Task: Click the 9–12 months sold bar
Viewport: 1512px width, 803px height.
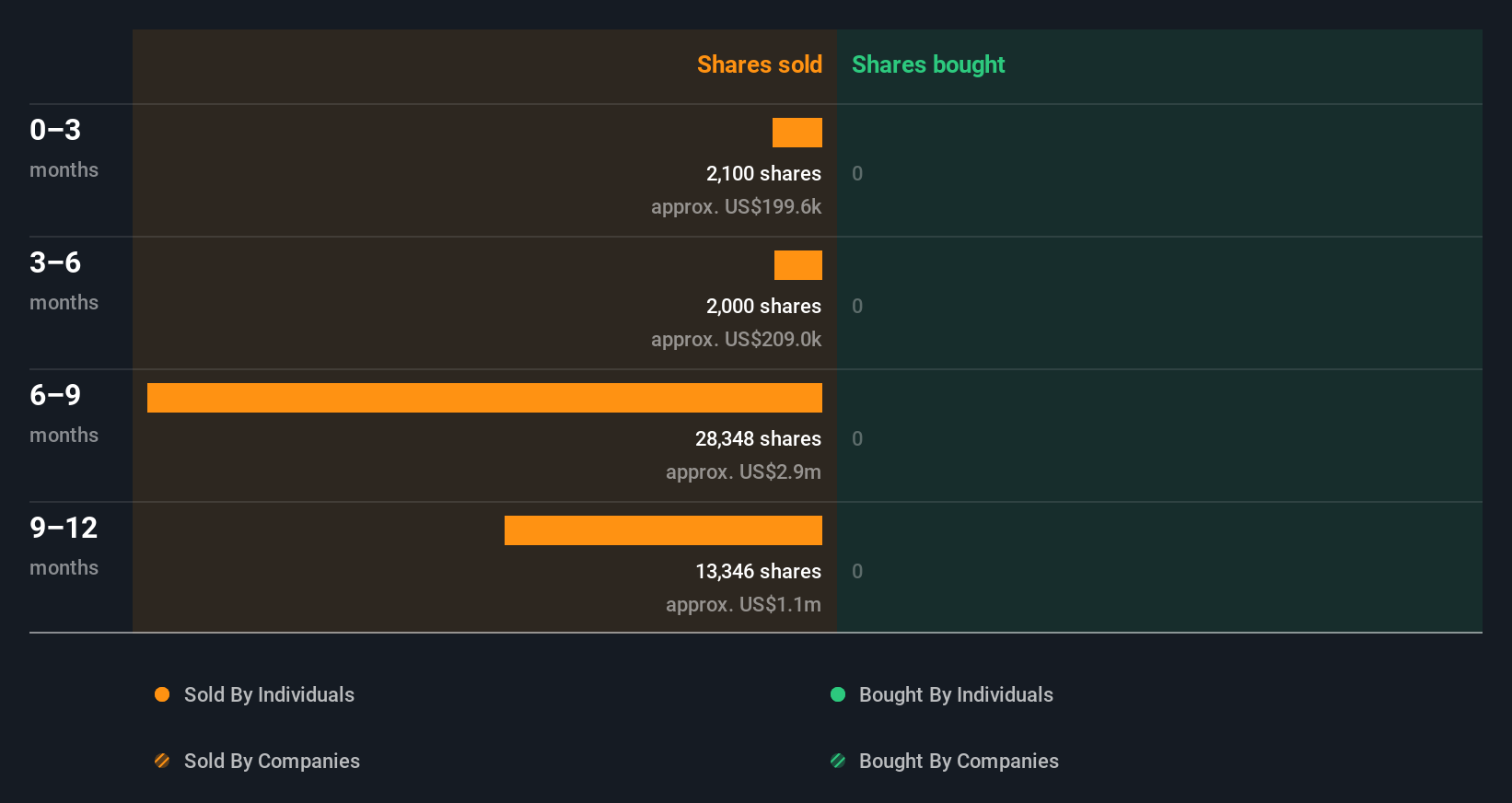Action: pos(663,530)
